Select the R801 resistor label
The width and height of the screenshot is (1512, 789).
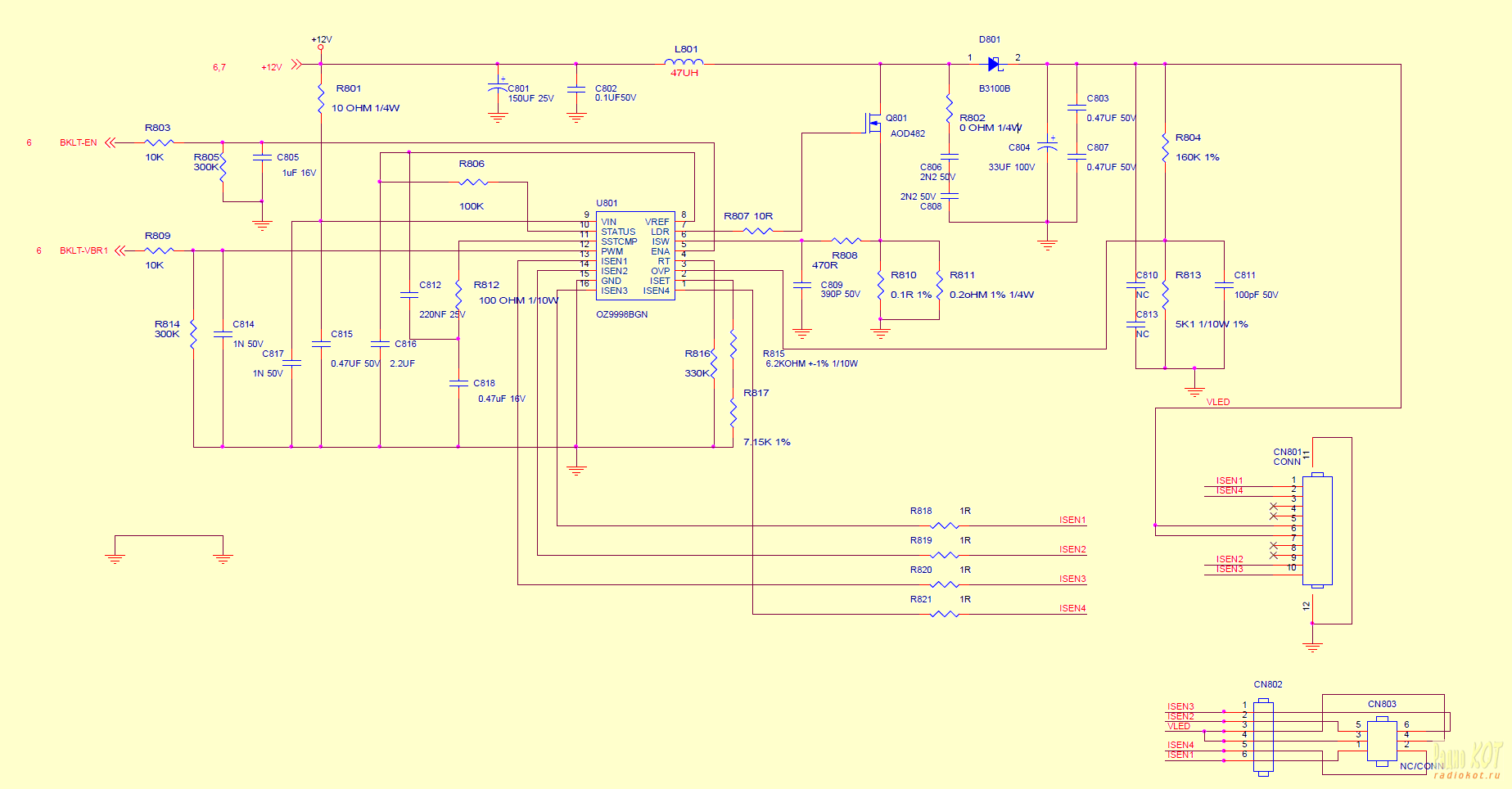tap(349, 88)
